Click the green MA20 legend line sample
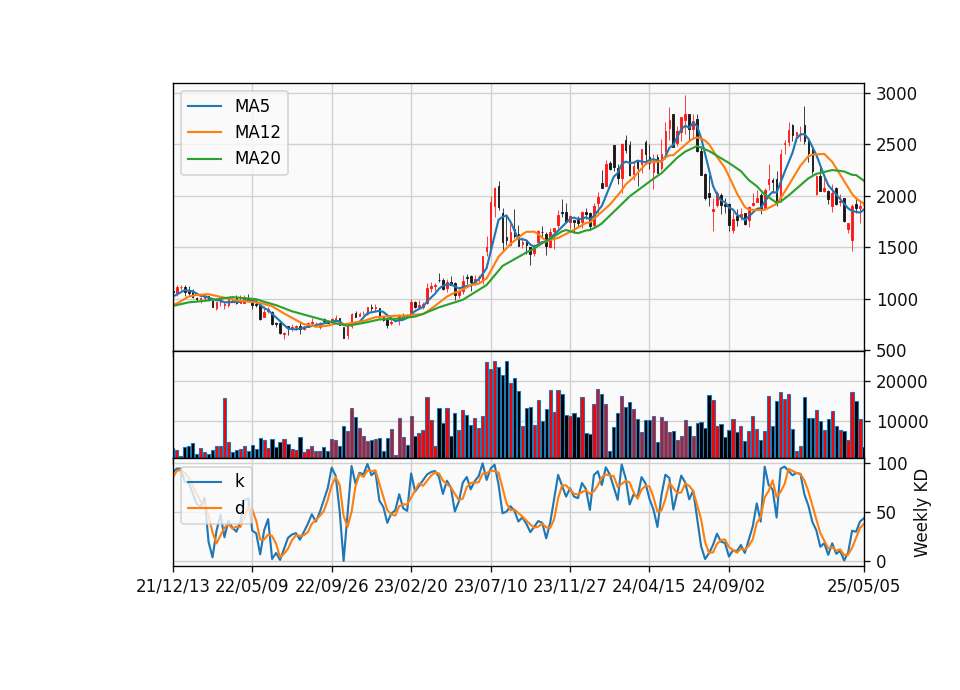960x690 pixels. pyautogui.click(x=204, y=158)
